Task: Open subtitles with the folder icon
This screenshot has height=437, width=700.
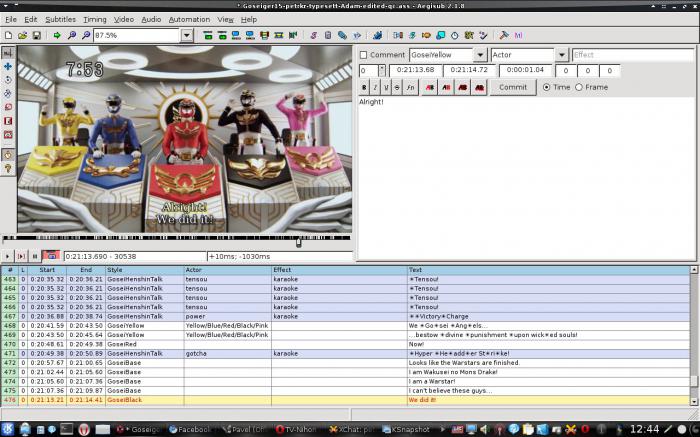Action: click(x=22, y=35)
